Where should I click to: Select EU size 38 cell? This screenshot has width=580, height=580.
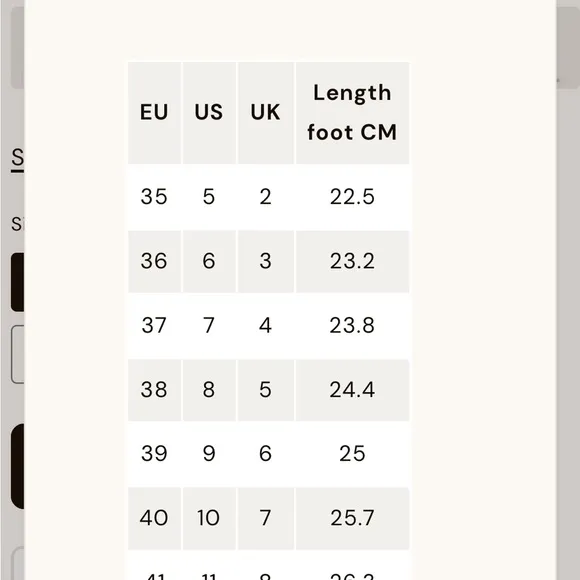154,390
